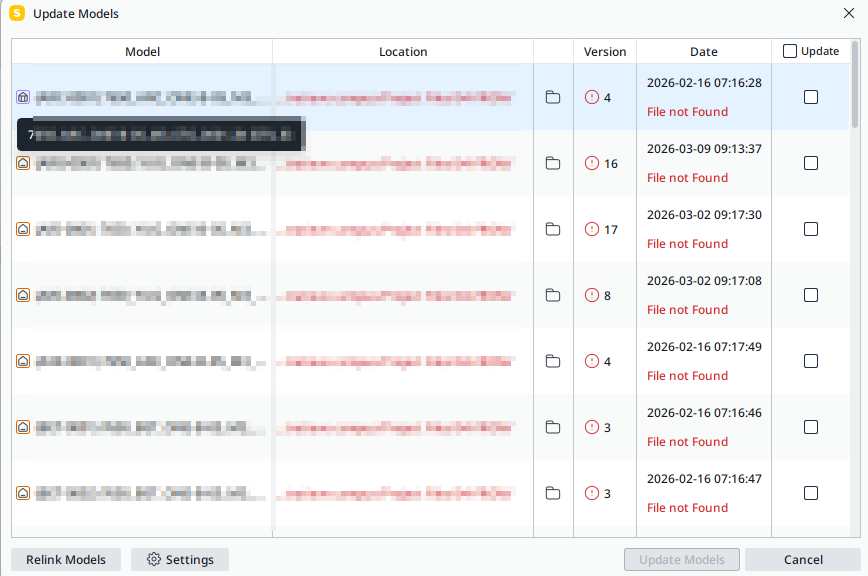Click the Update Models button
868x576 pixels.
[x=681, y=559]
